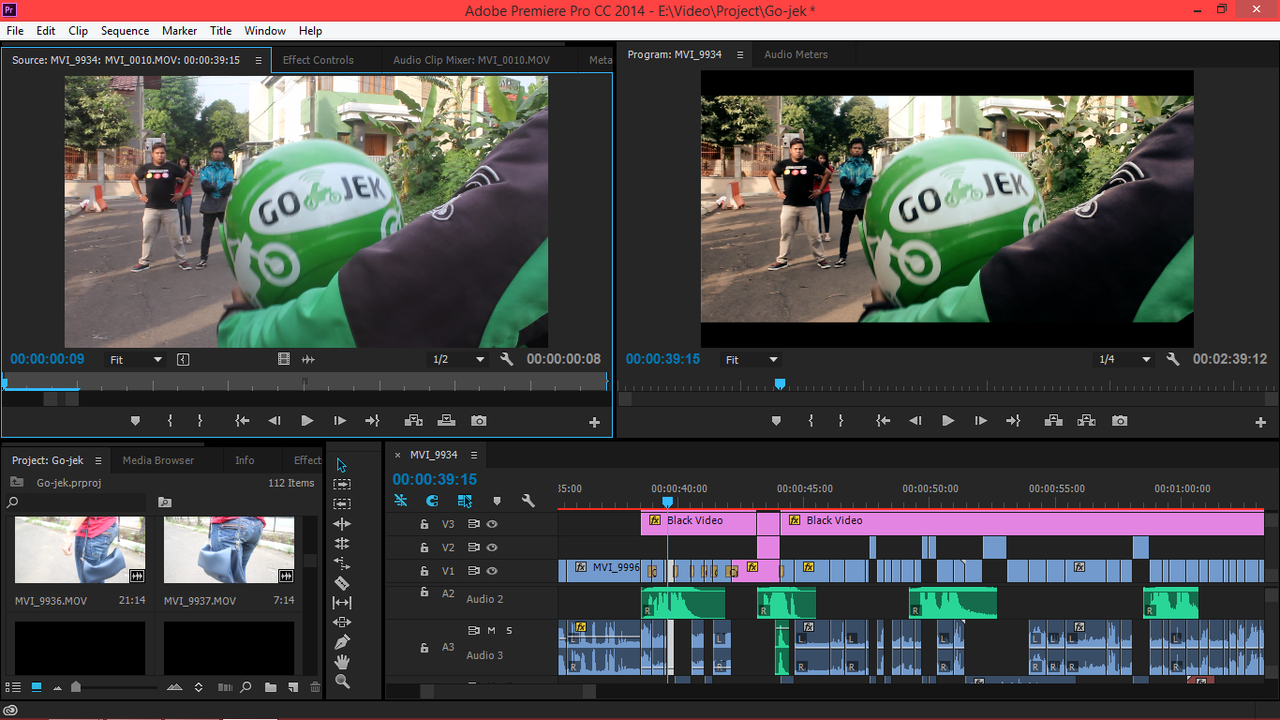Viewport: 1280px width, 720px height.
Task: Open Source panel menu next to clip name
Action: 258,60
